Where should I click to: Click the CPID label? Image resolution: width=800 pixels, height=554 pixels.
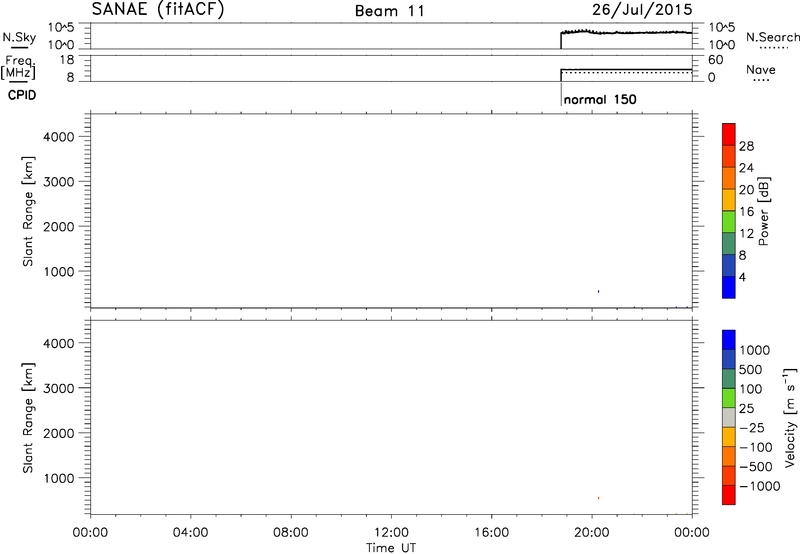[22, 95]
